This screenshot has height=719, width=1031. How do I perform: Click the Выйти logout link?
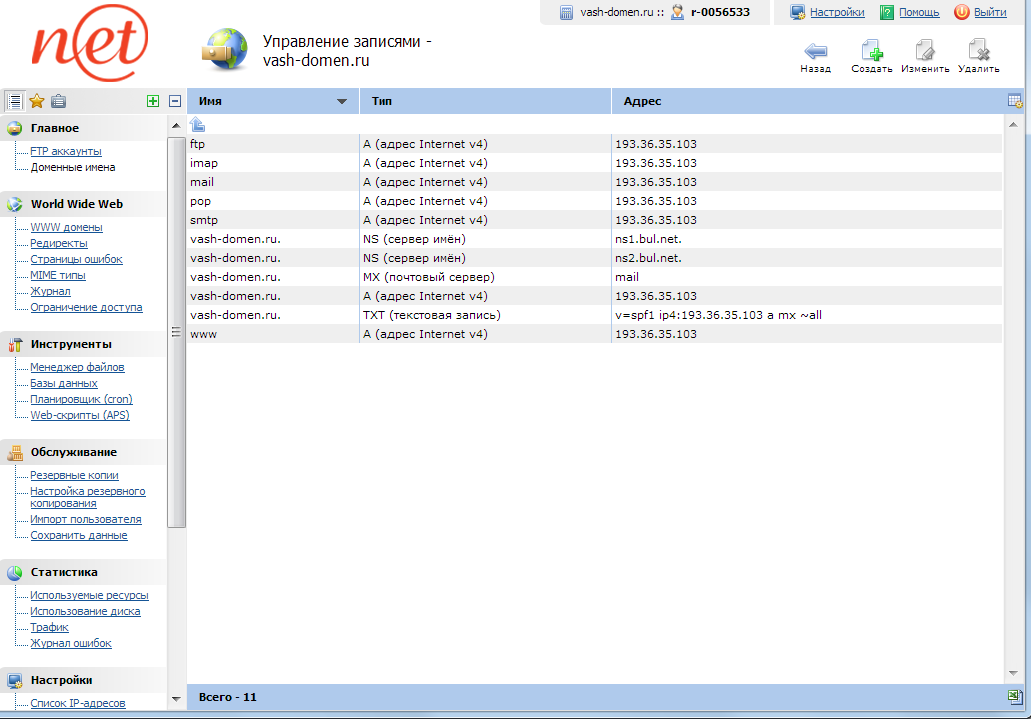(989, 13)
